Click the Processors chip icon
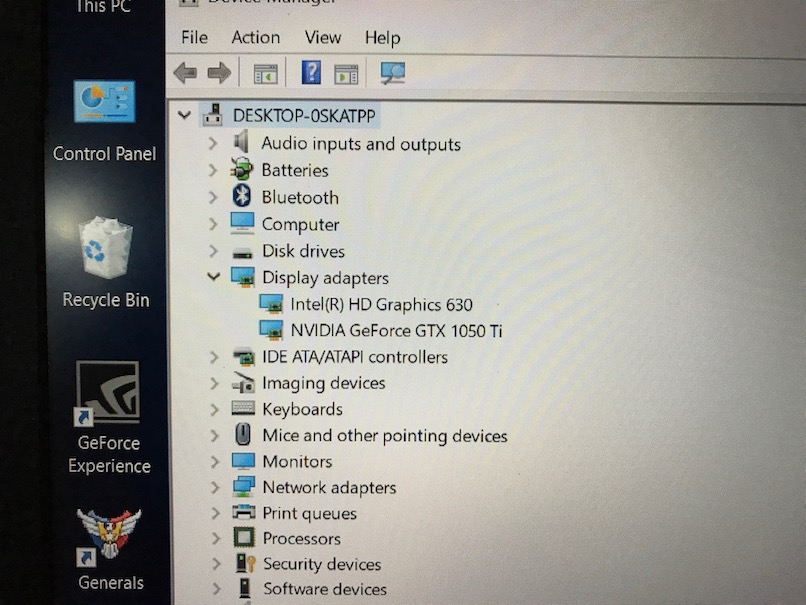This screenshot has width=806, height=605. [244, 538]
